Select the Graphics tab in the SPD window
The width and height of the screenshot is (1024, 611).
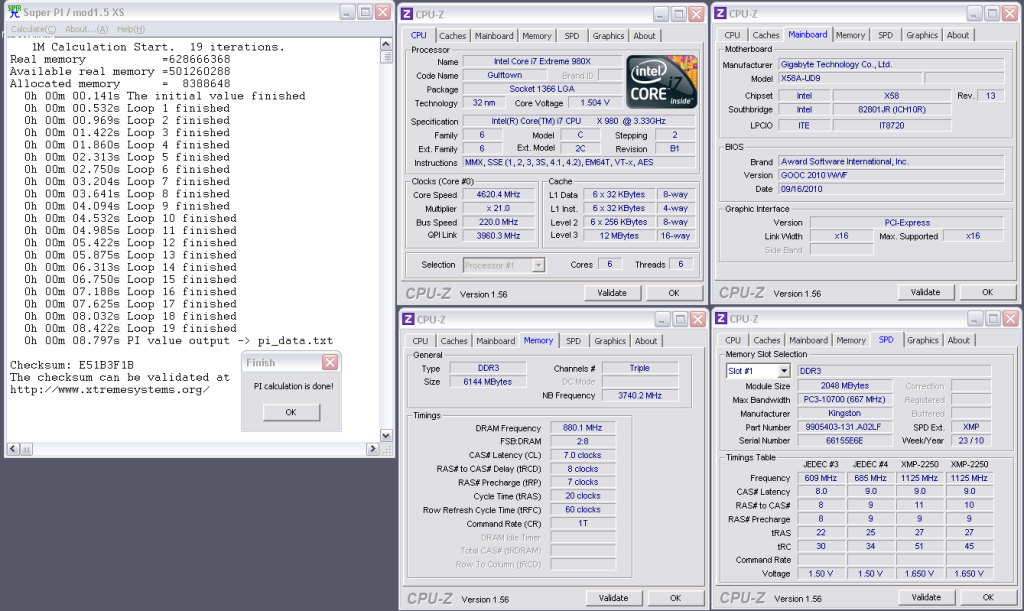click(x=922, y=340)
